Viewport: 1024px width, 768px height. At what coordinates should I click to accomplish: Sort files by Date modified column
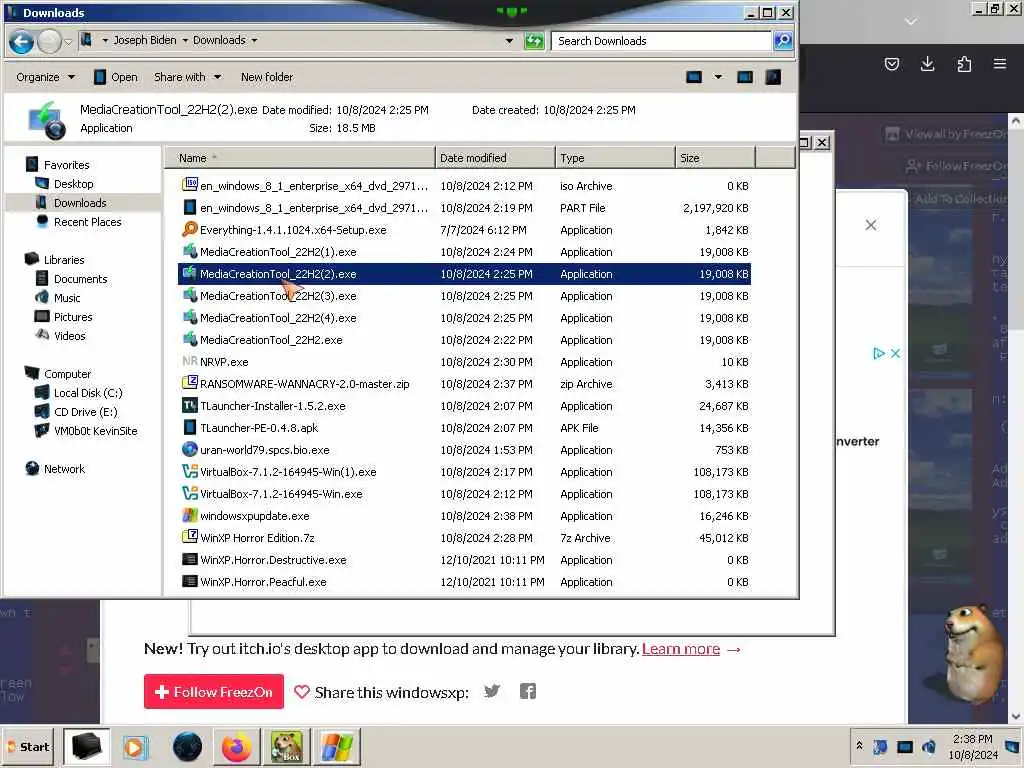pyautogui.click(x=495, y=158)
